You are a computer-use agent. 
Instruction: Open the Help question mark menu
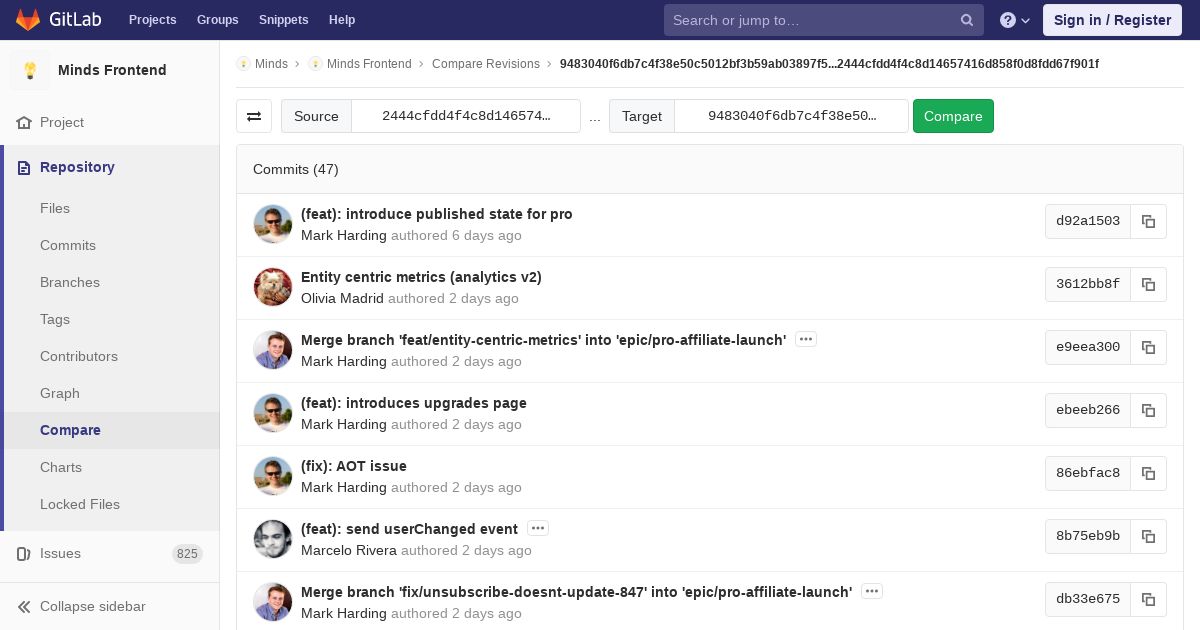(1014, 20)
